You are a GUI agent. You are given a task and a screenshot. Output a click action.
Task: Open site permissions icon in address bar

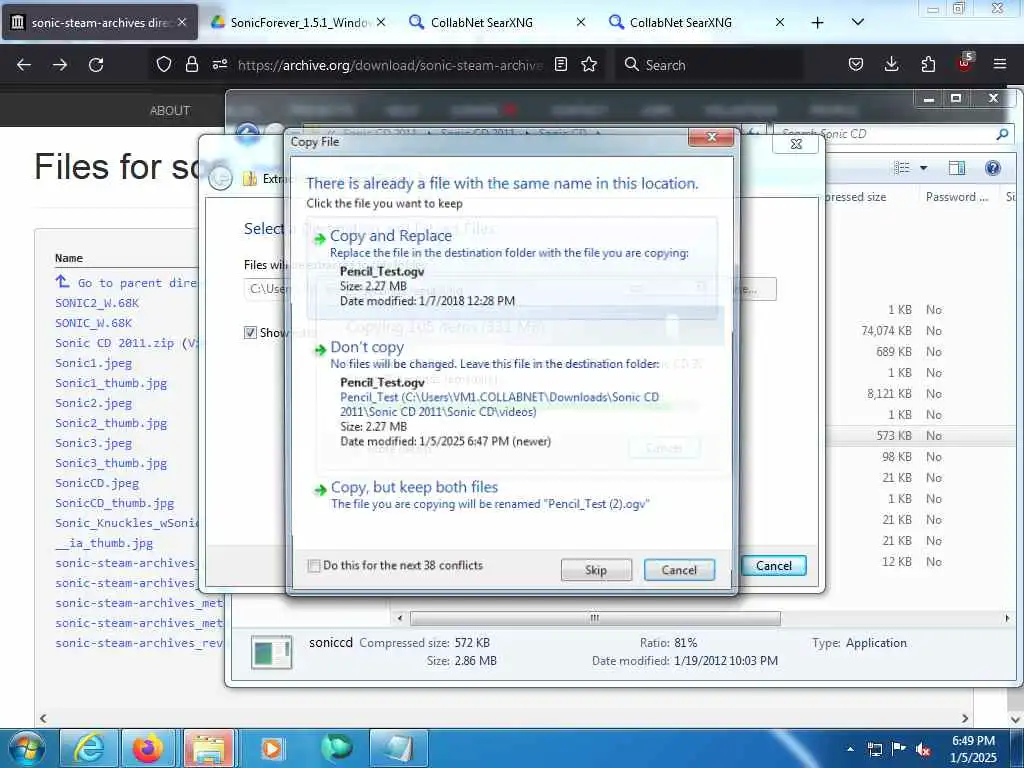219,64
